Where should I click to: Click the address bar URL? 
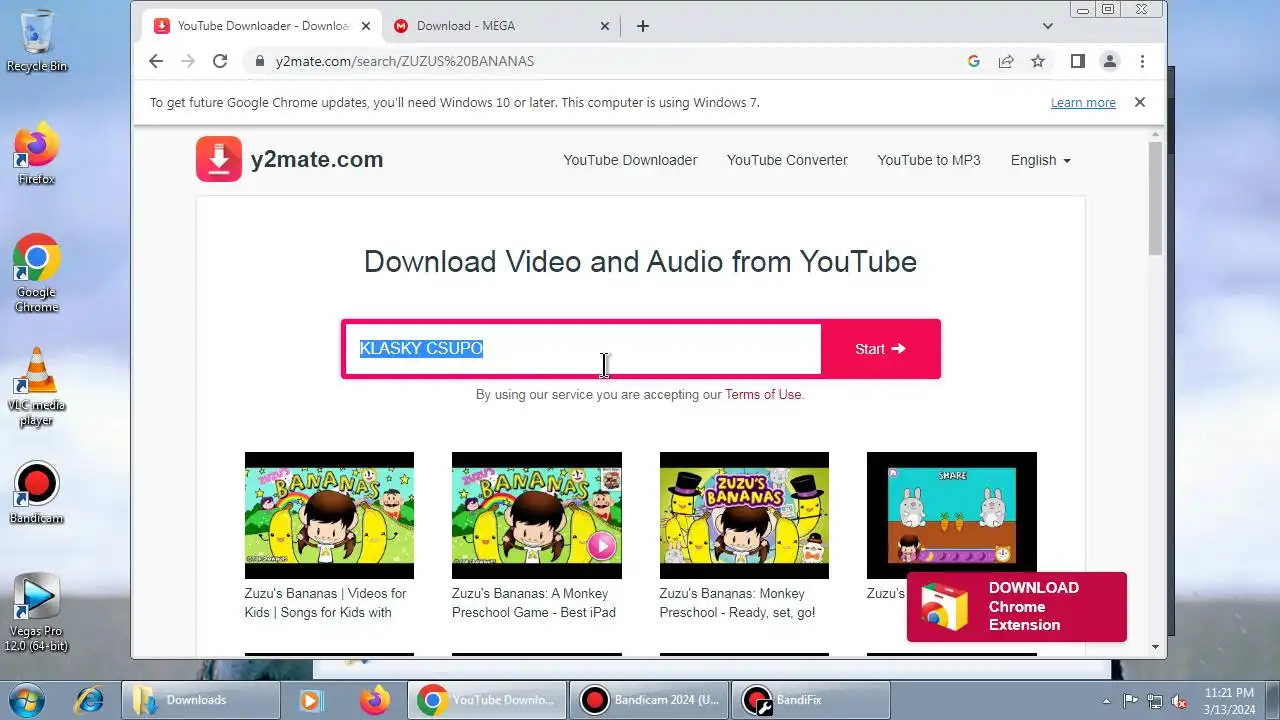pyautogui.click(x=405, y=61)
